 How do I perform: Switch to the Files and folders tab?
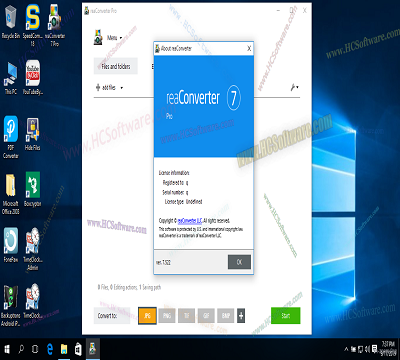pyautogui.click(x=116, y=66)
